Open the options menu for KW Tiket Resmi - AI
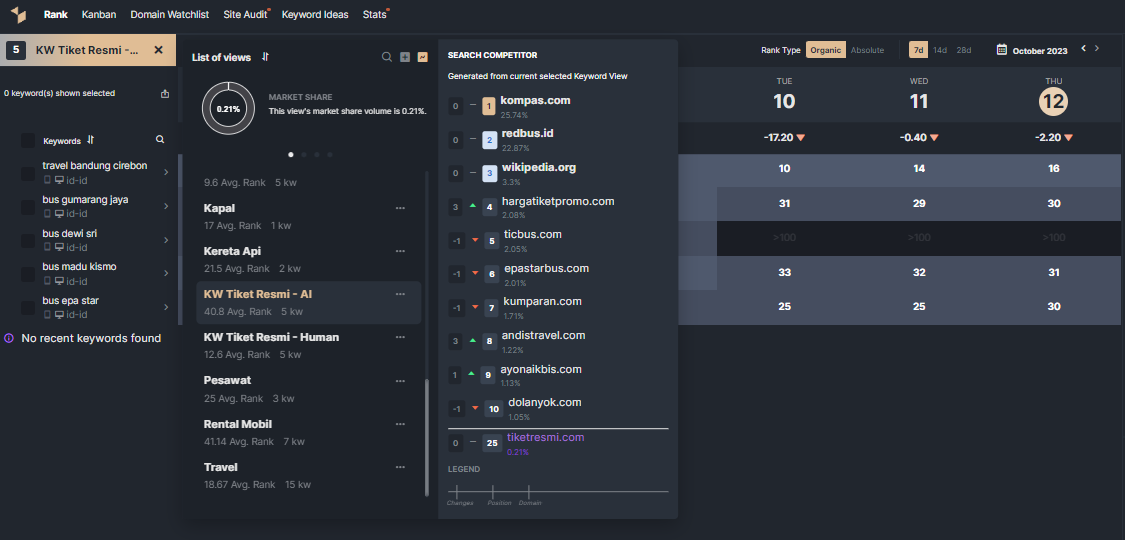The image size is (1125, 540). [x=400, y=294]
